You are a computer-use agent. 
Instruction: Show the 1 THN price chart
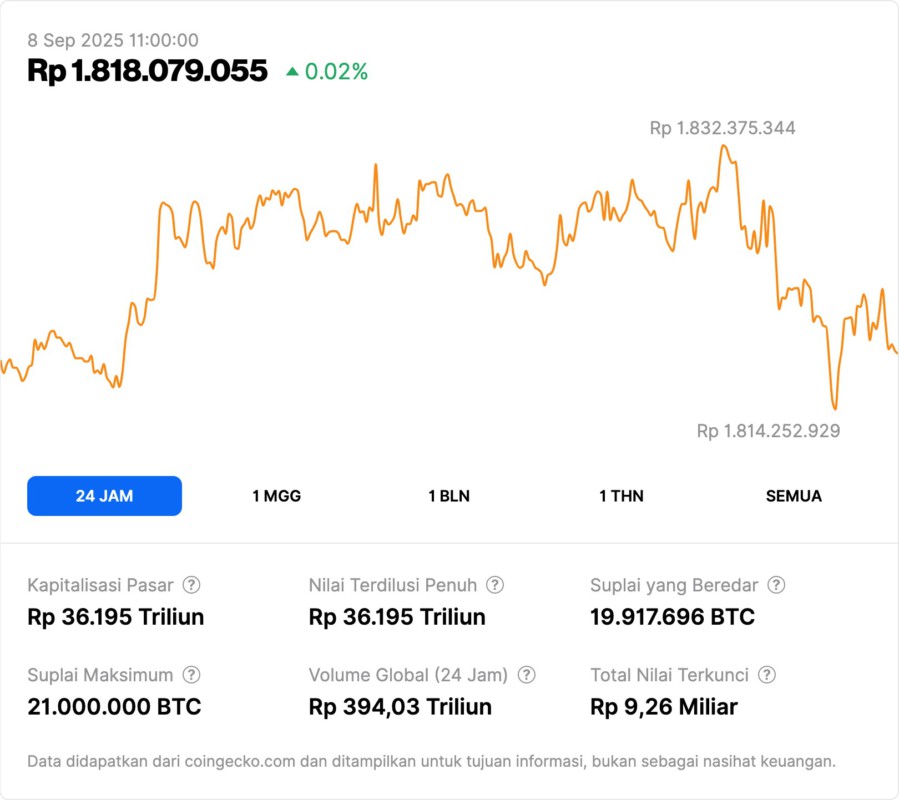(x=621, y=496)
